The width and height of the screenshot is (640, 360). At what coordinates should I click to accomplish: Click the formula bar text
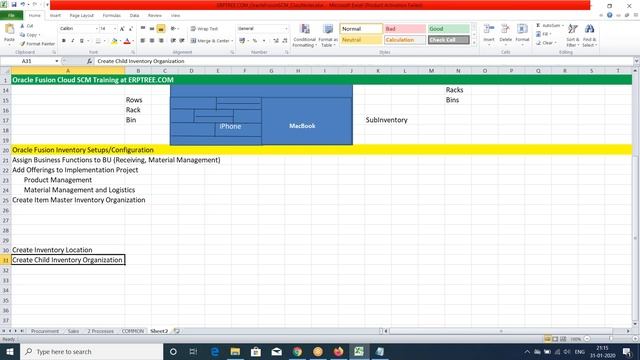pyautogui.click(x=141, y=61)
